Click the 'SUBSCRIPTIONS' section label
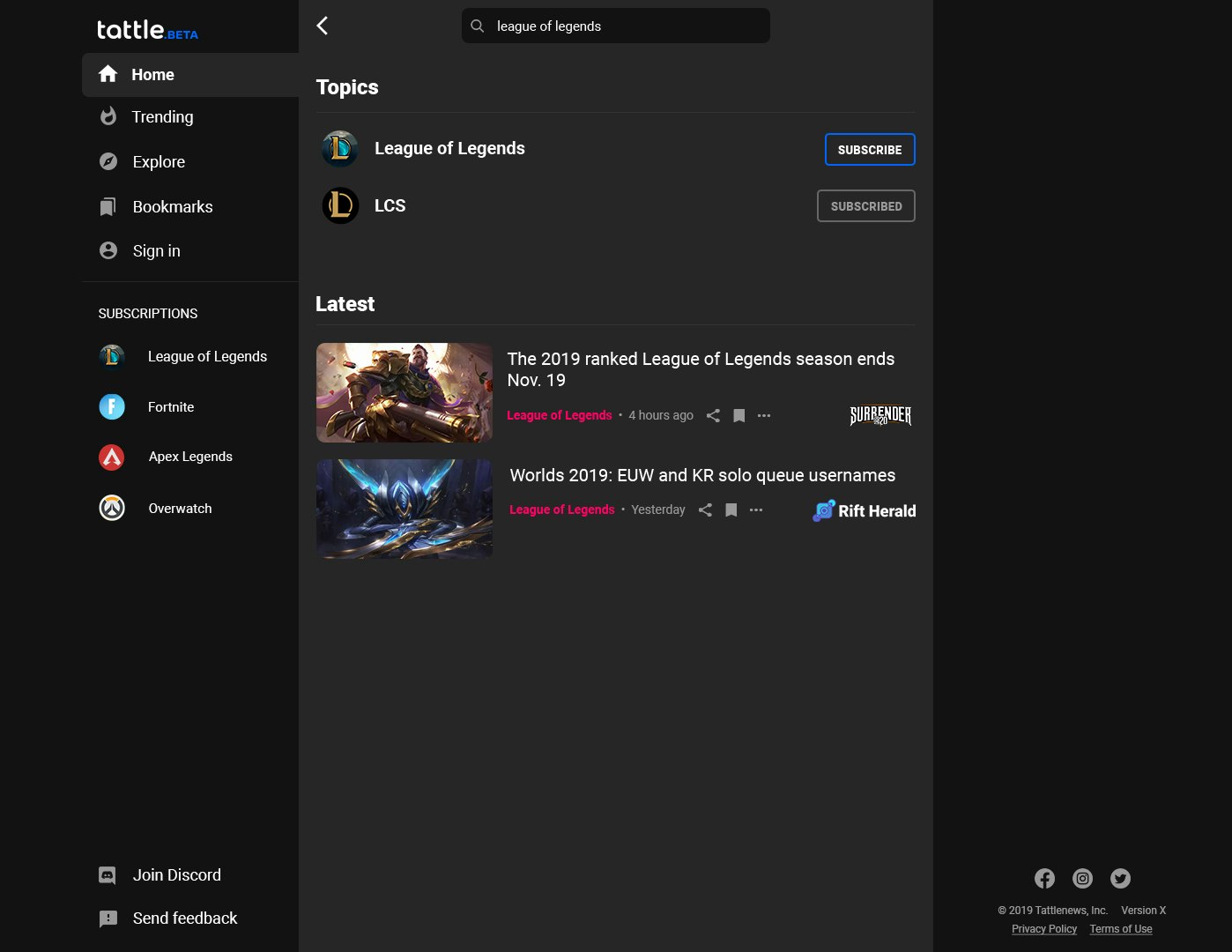Image resolution: width=1232 pixels, height=952 pixels. [148, 314]
